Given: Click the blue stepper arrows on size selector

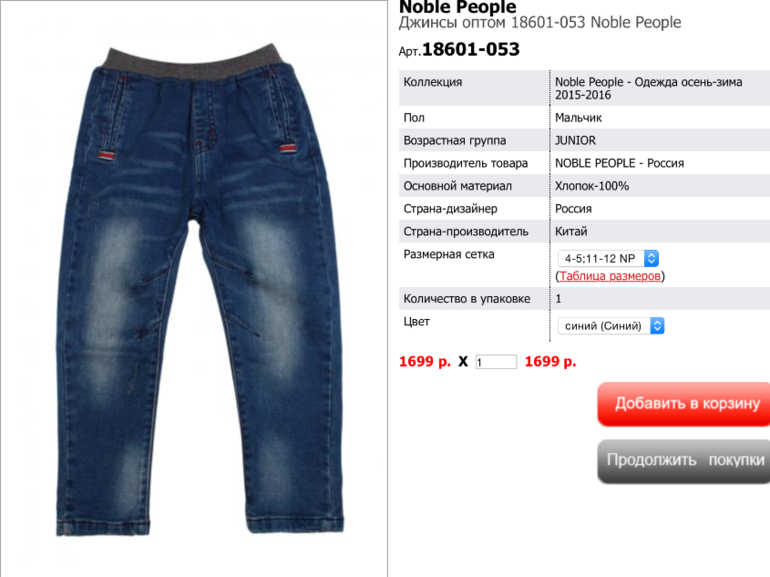Looking at the screenshot, I should [652, 258].
